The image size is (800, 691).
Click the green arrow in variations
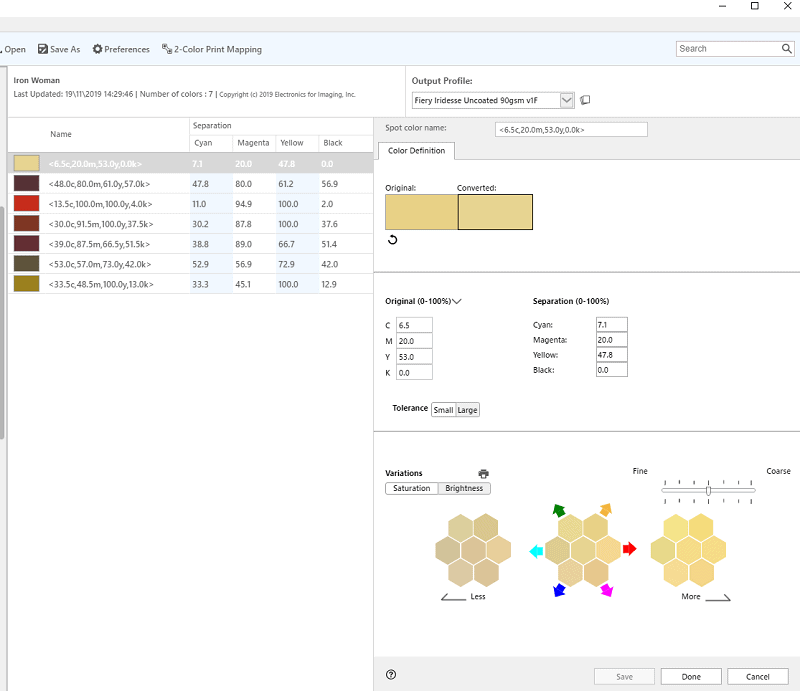pos(559,511)
